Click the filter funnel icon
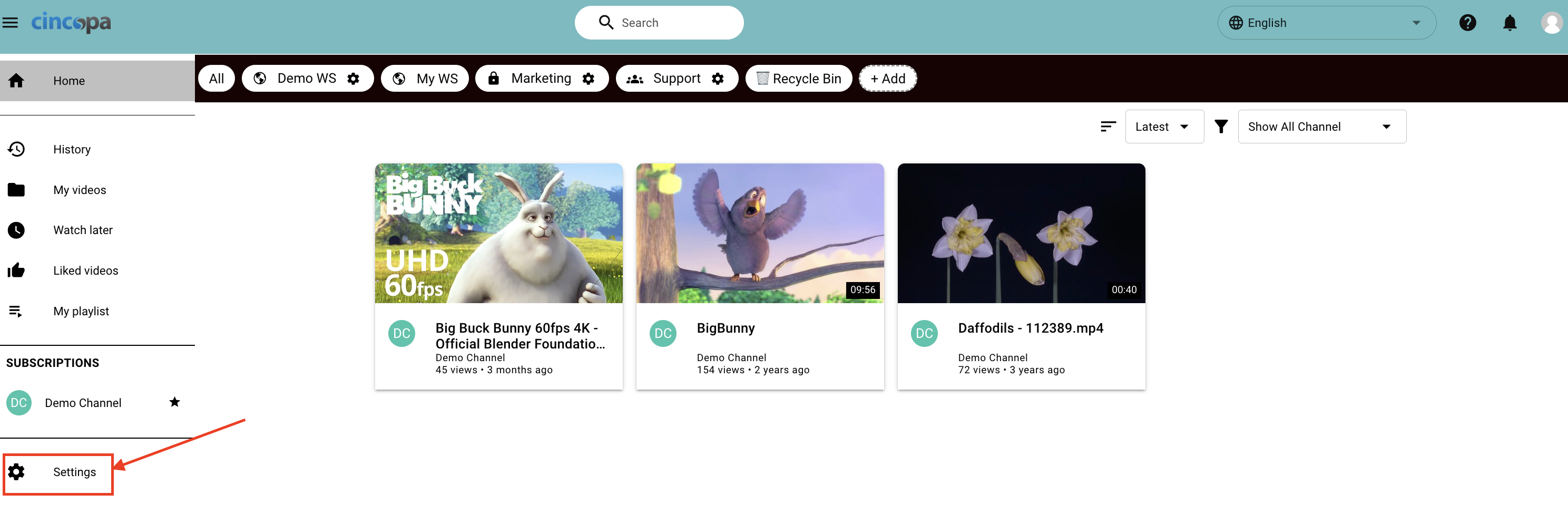Screen dimensions: 1568x523 1220,127
